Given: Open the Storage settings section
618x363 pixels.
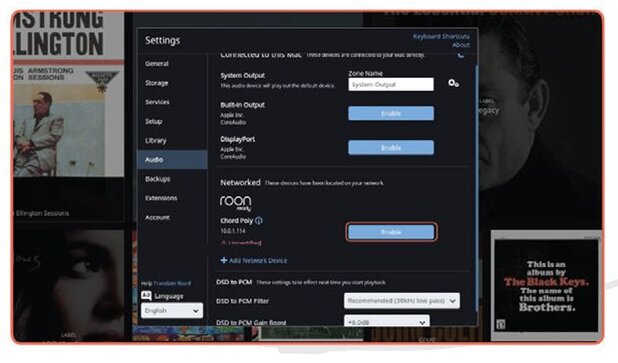Looking at the screenshot, I should point(157,83).
